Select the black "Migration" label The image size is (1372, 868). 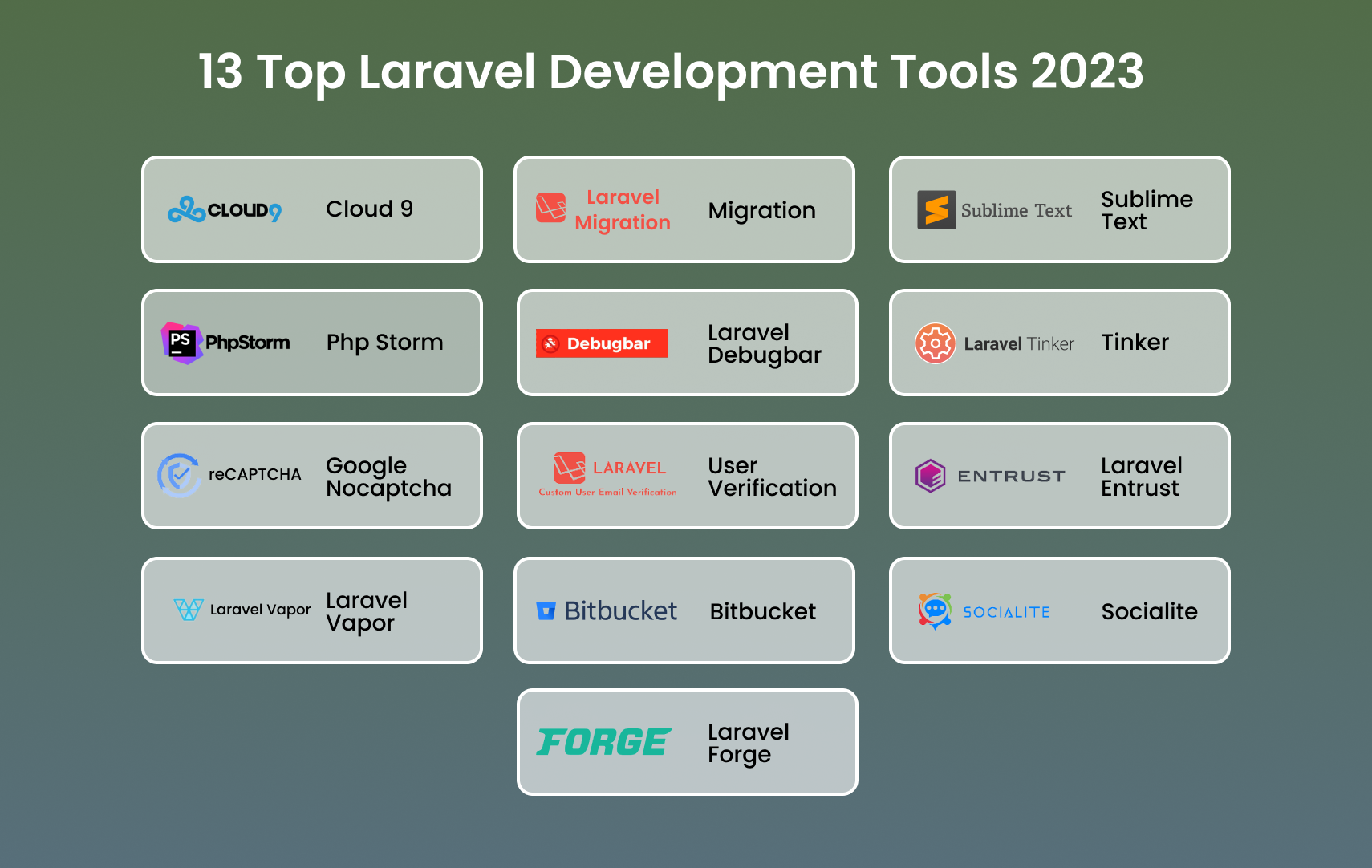761,210
